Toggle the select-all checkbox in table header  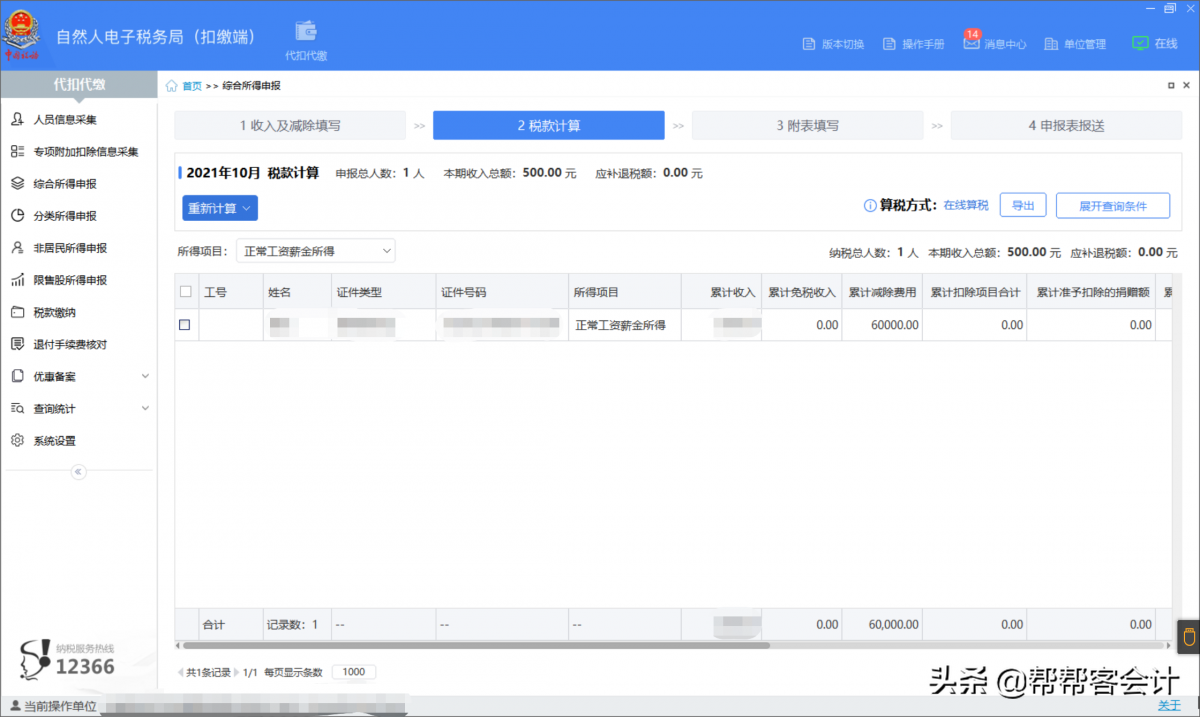click(185, 292)
